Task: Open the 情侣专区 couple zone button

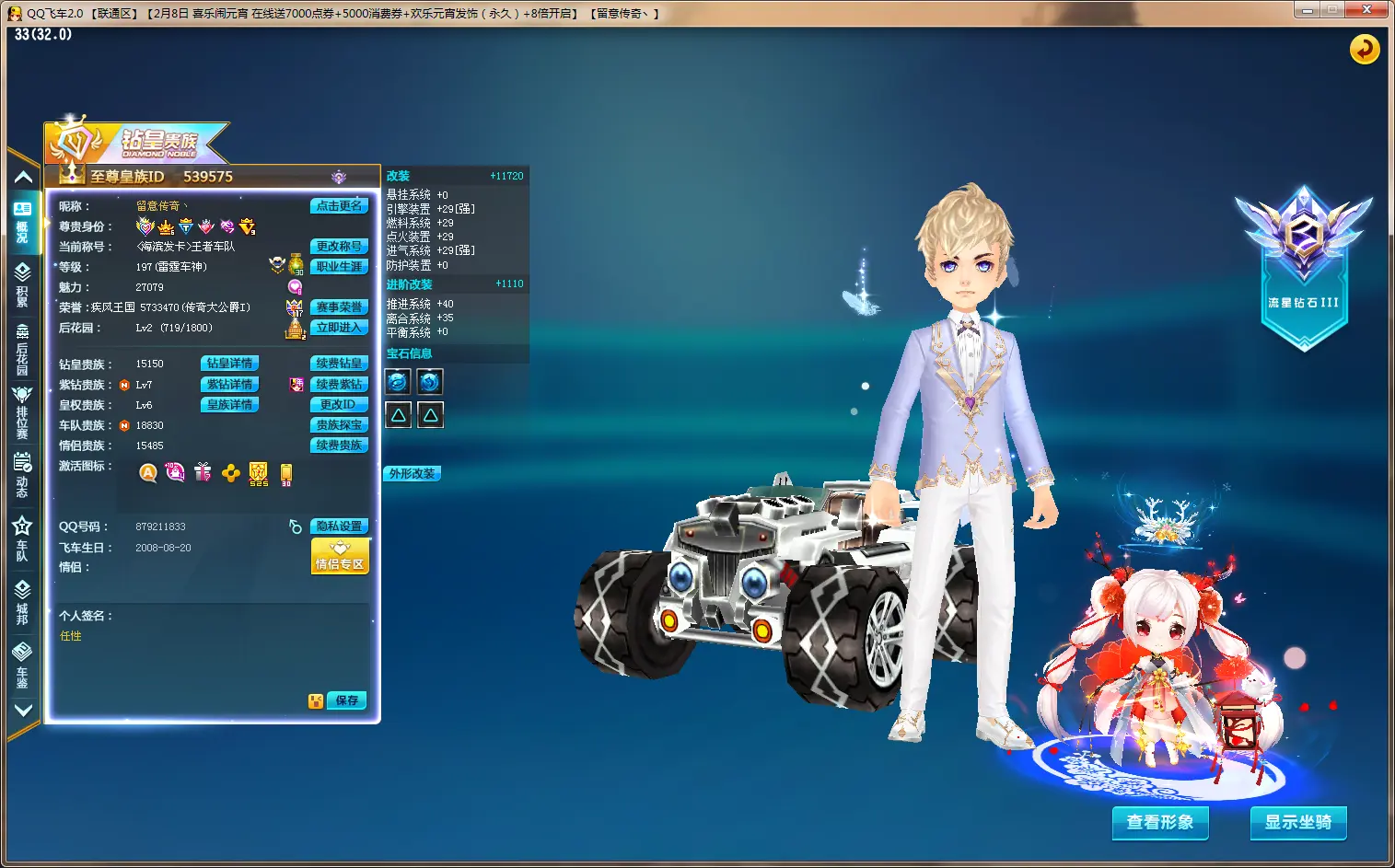Action: (340, 557)
